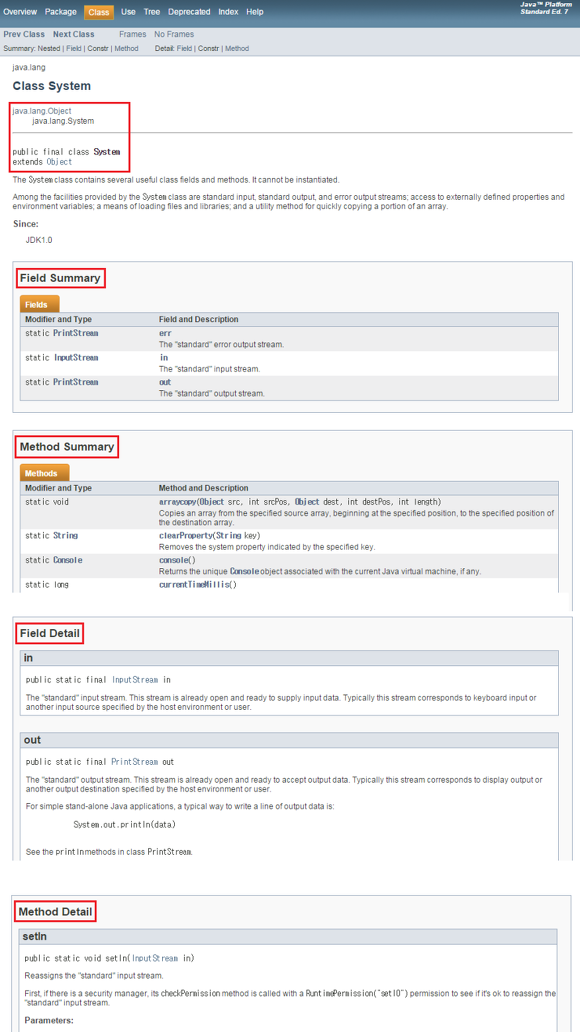Open the Tree hierarchy page
Screen dimensions: 580x1032
click(x=152, y=12)
